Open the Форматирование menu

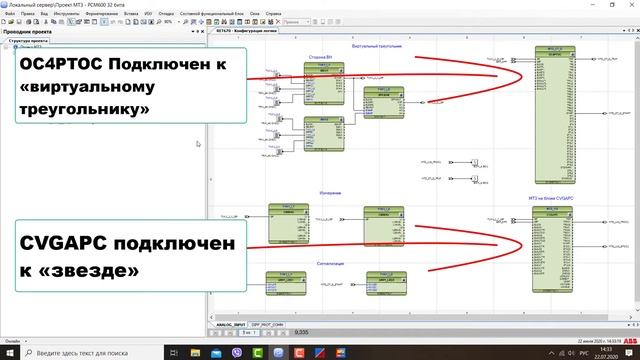click(102, 13)
